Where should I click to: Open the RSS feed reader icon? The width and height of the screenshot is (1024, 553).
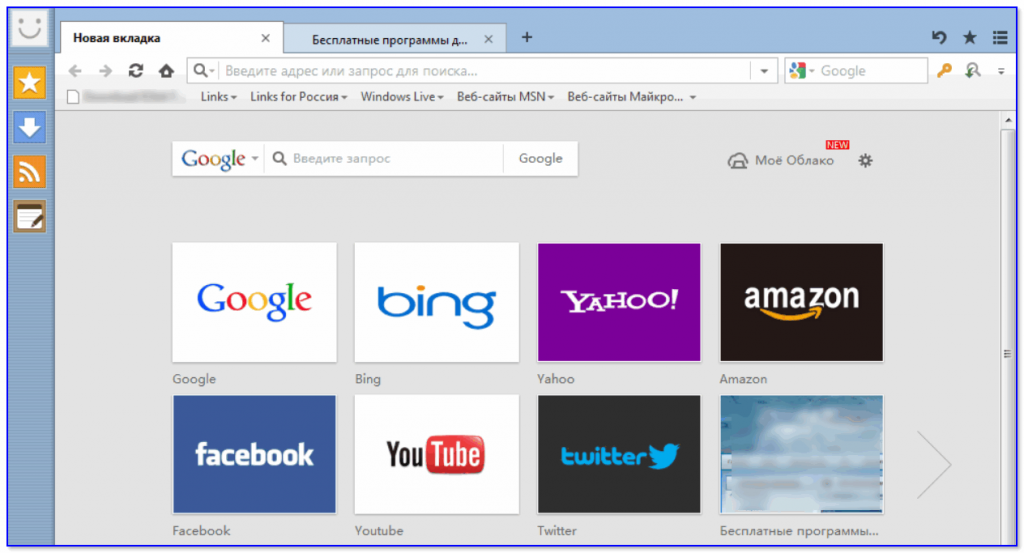click(30, 171)
